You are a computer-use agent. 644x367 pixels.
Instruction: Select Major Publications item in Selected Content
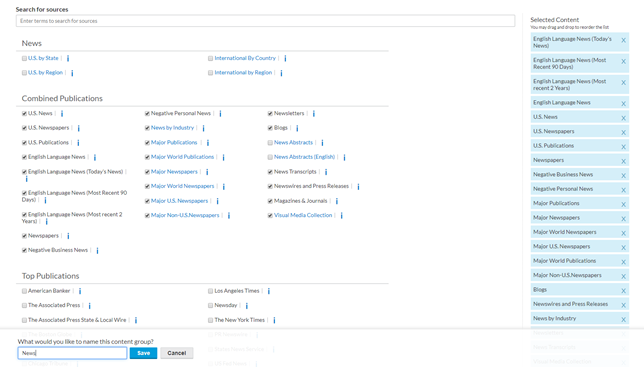580,203
